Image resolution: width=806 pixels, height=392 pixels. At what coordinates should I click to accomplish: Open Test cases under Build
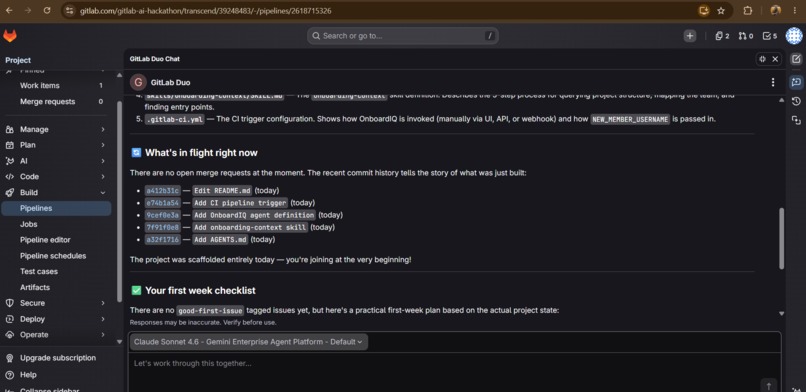pos(56,271)
